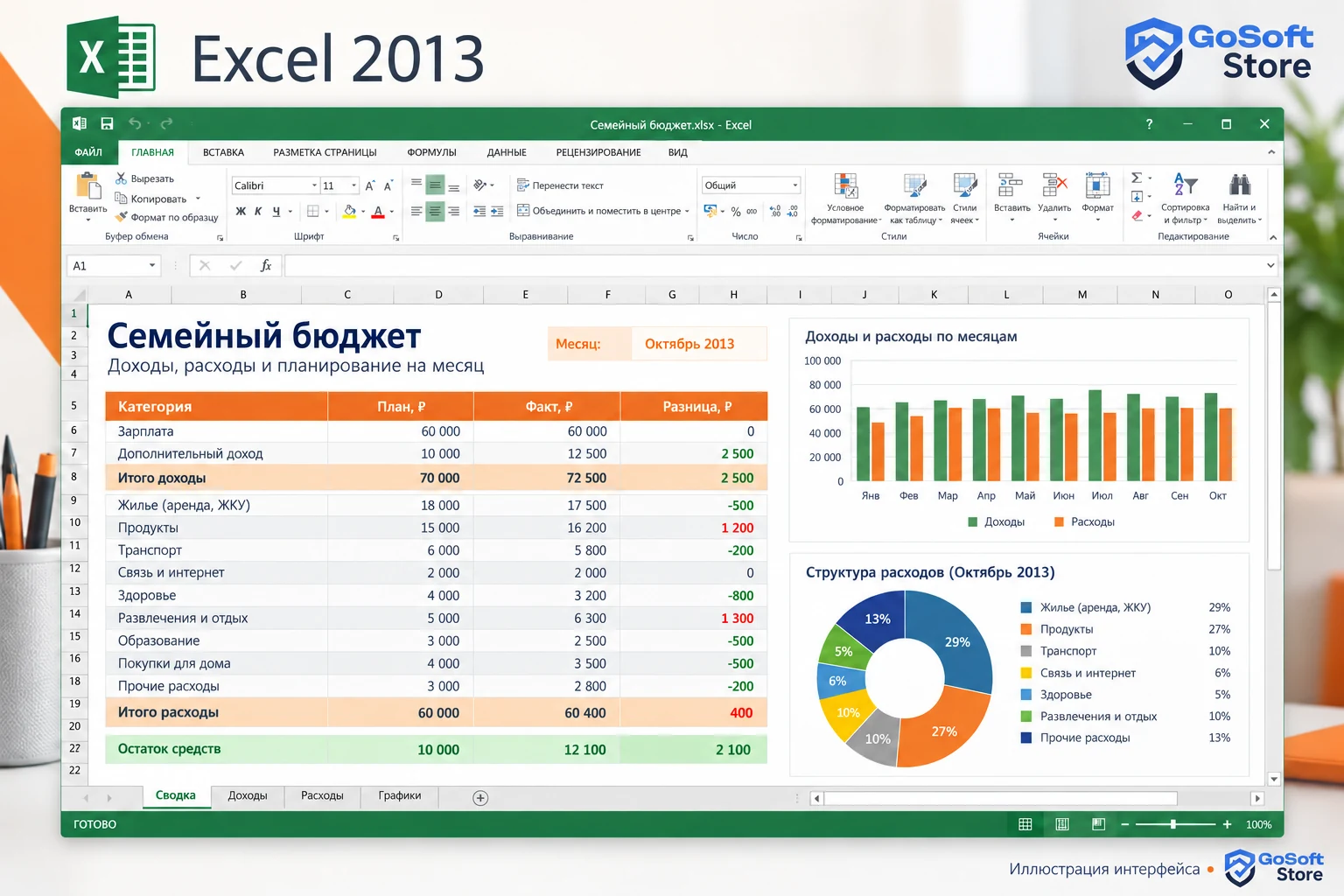The image size is (1344, 896).
Task: Click the text orientation icon
Action: [x=480, y=185]
